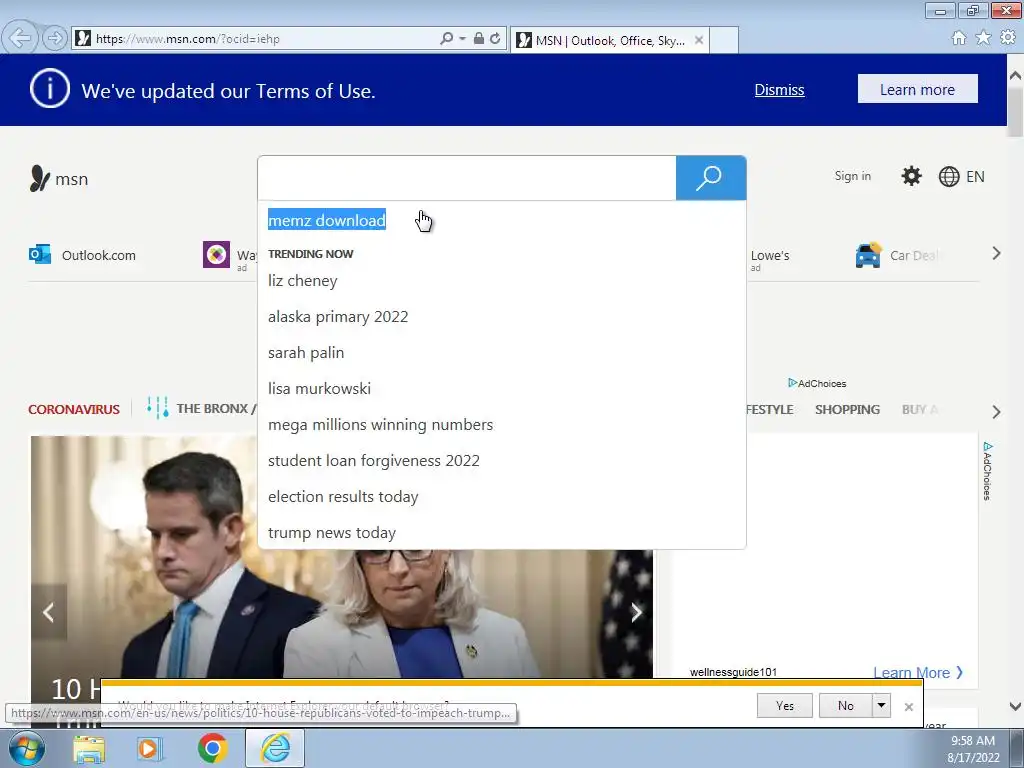Launch Google Chrome from taskbar
The height and width of the screenshot is (768, 1024).
212,748
